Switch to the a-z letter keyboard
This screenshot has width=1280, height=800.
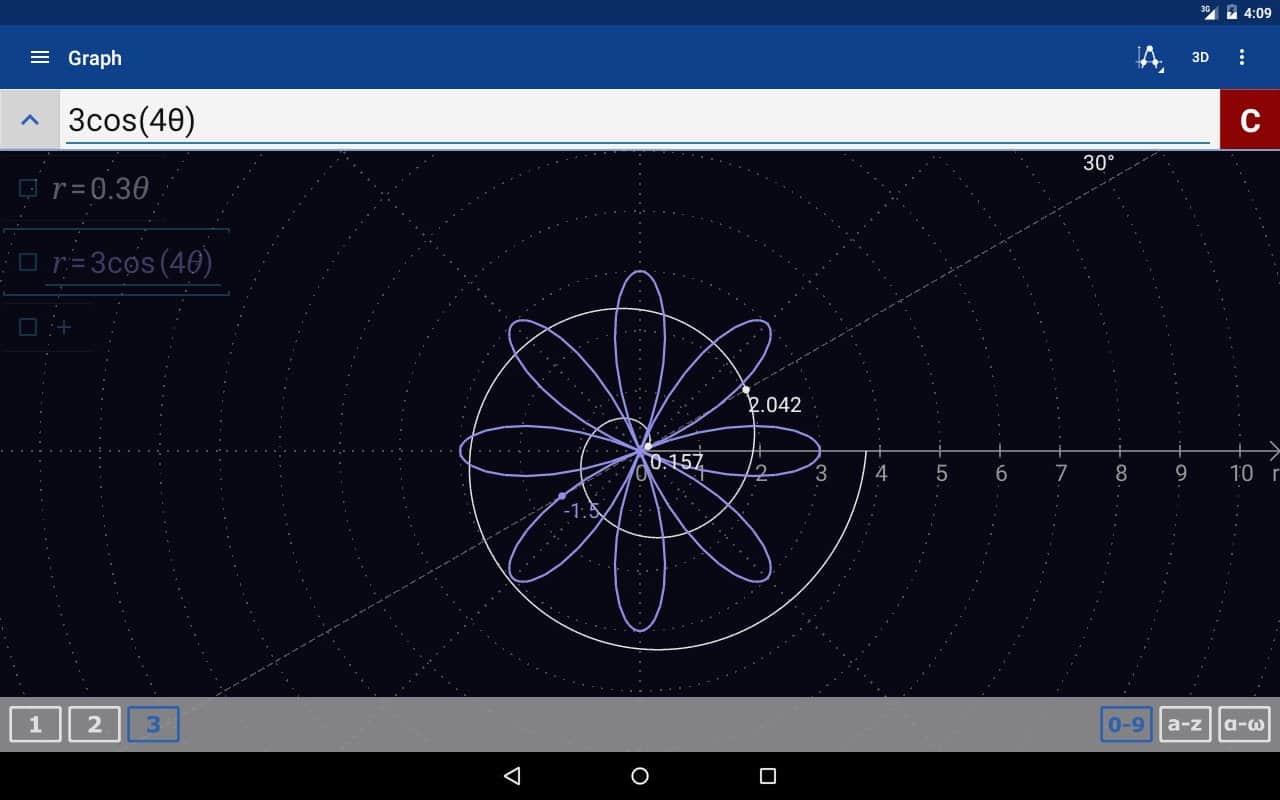(x=1185, y=724)
